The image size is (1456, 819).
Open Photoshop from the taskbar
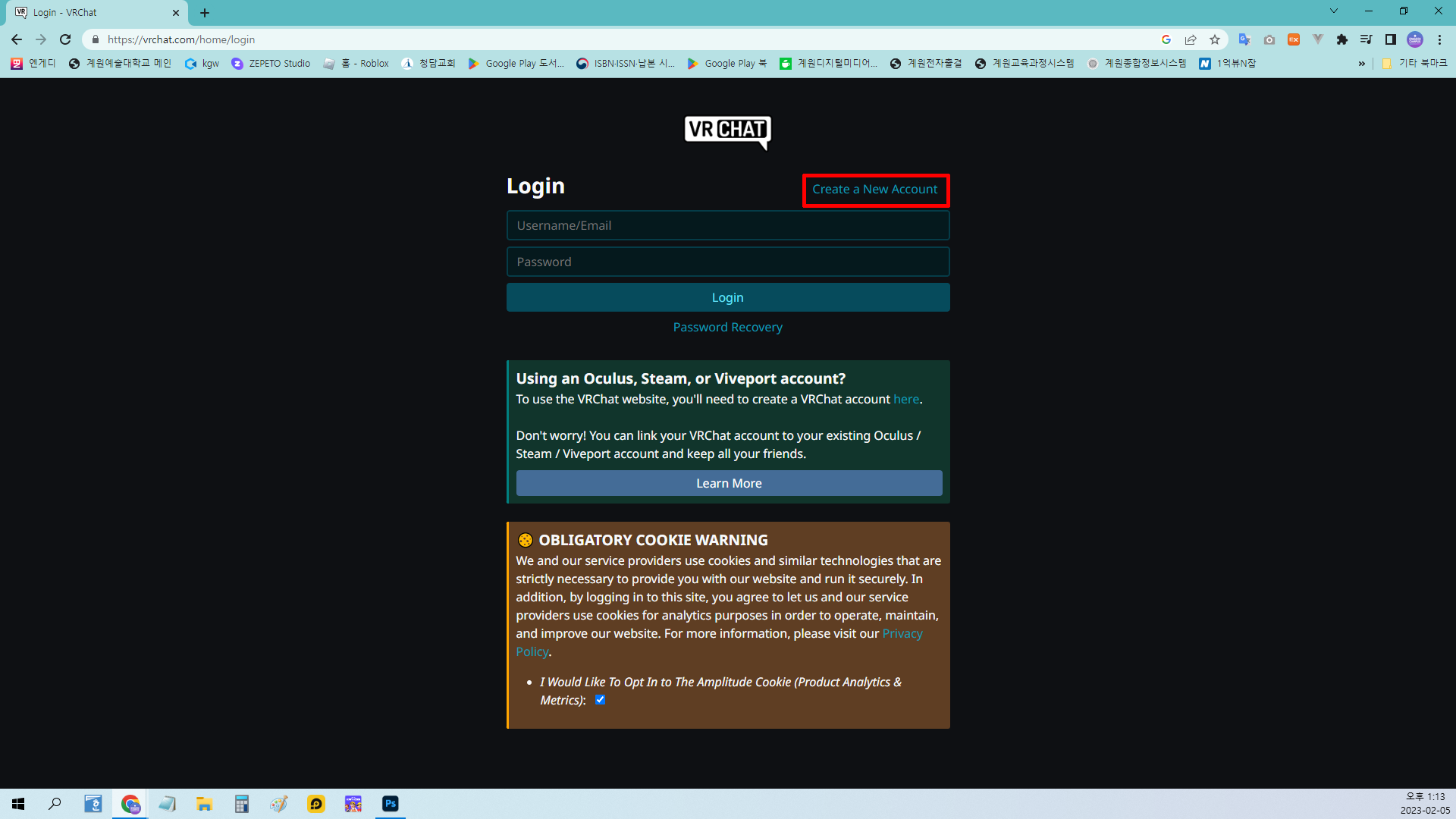click(391, 804)
